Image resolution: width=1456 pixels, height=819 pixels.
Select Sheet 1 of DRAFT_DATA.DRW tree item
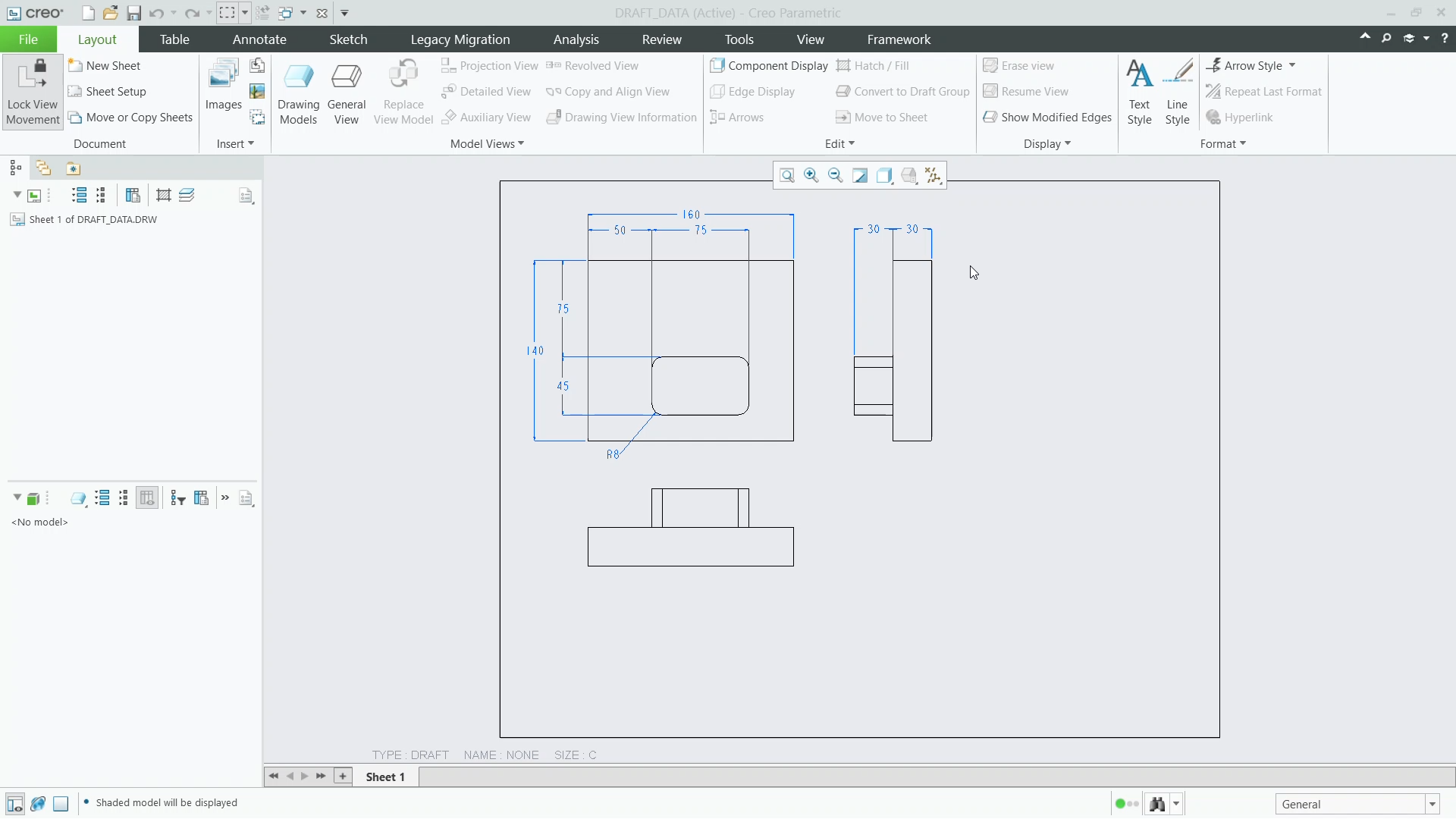click(x=83, y=220)
